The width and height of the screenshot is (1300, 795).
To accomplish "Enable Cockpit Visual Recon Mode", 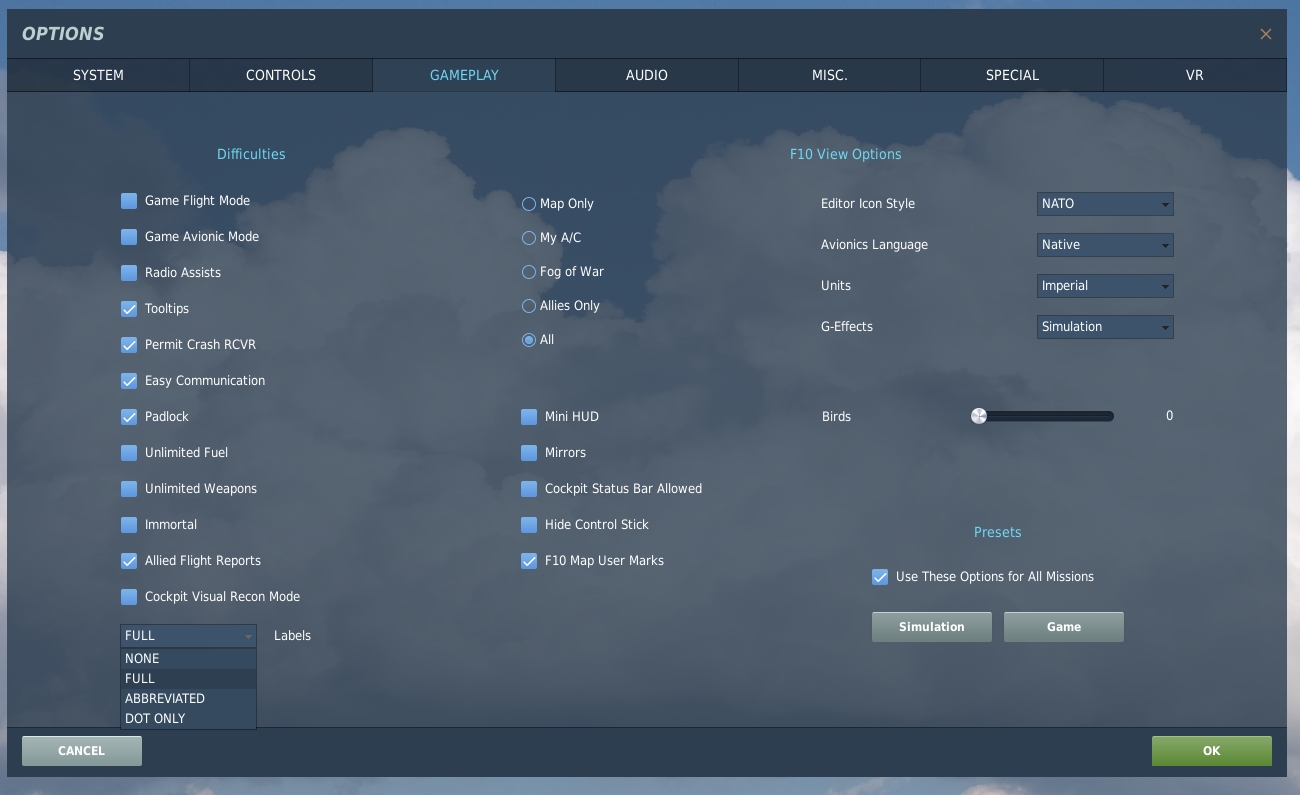I will (129, 597).
